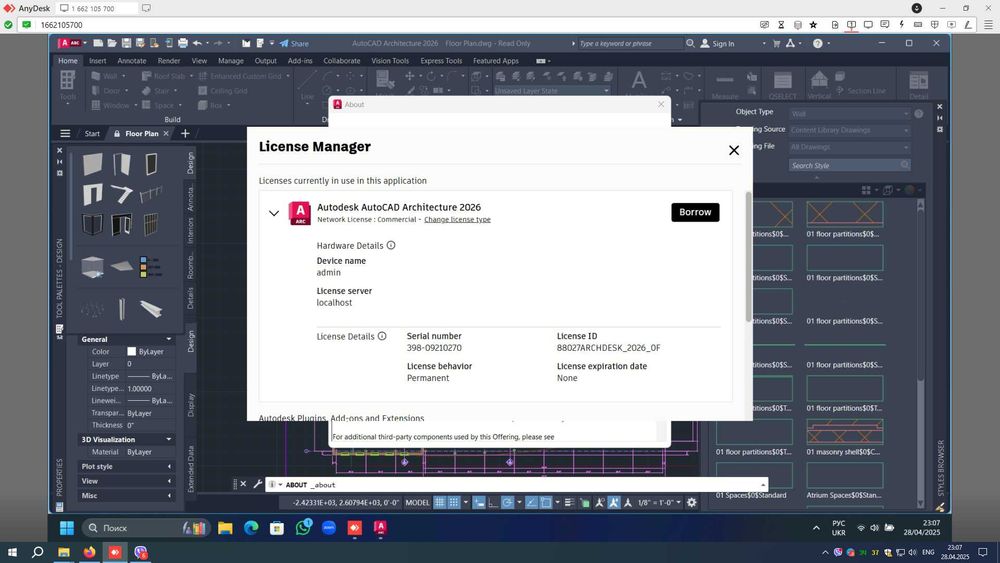The image size is (1000, 563).
Task: Switch to the Annotate ribbon tab
Action: [x=131, y=61]
